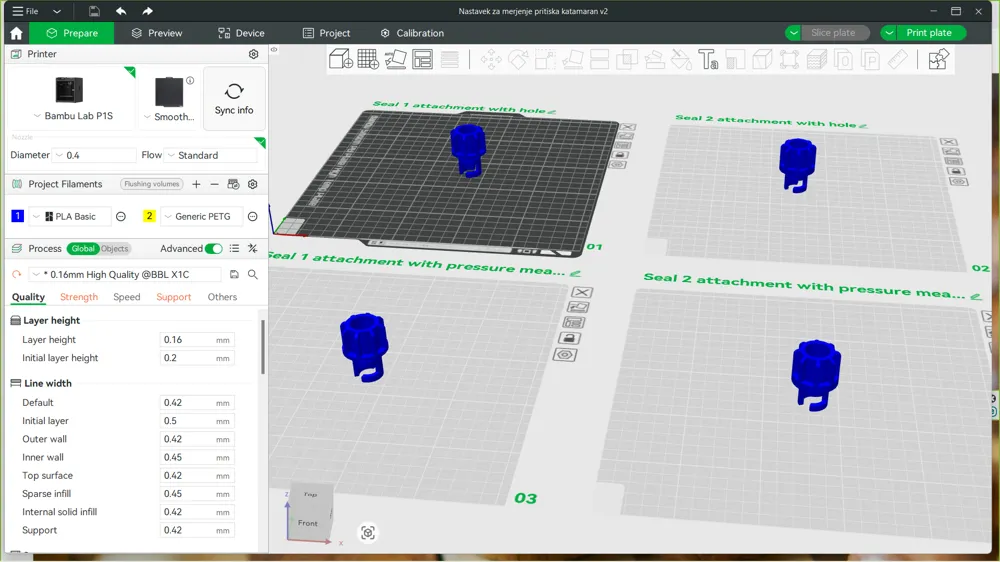Open the PLA Basic filament dropdown
The width and height of the screenshot is (1000, 562).
tap(70, 217)
